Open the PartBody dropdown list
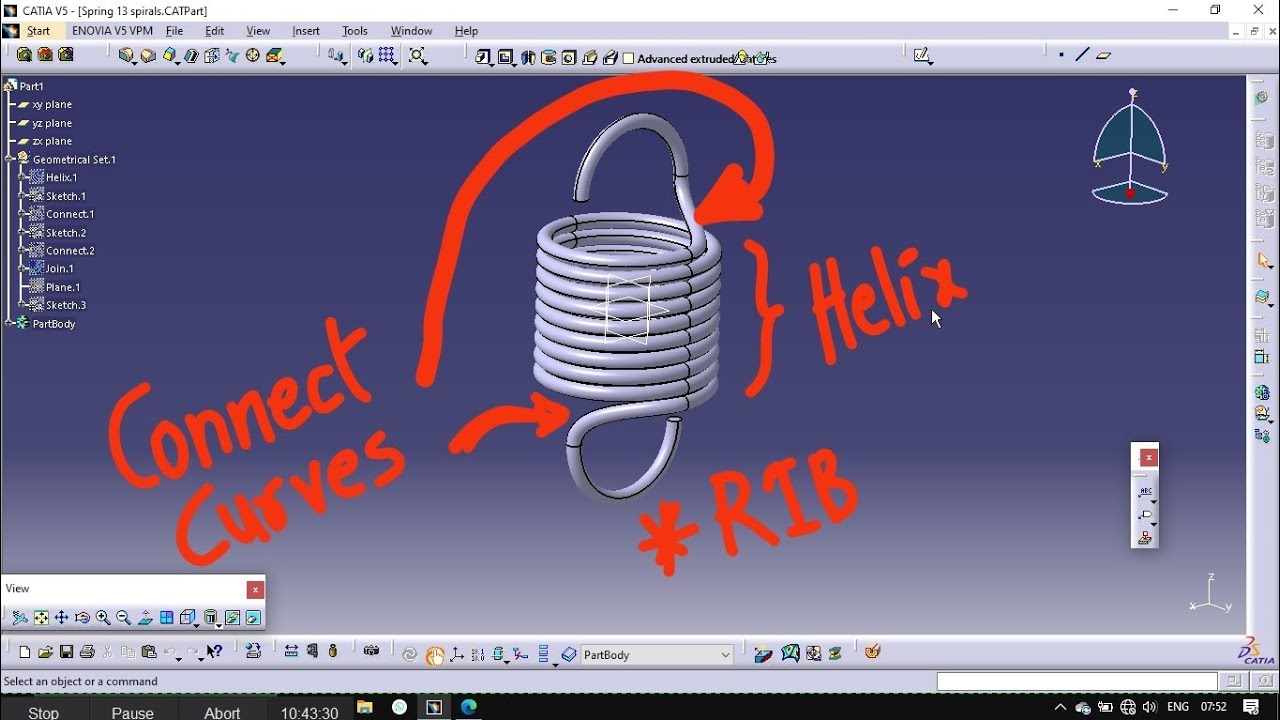1280x720 pixels. 726,655
